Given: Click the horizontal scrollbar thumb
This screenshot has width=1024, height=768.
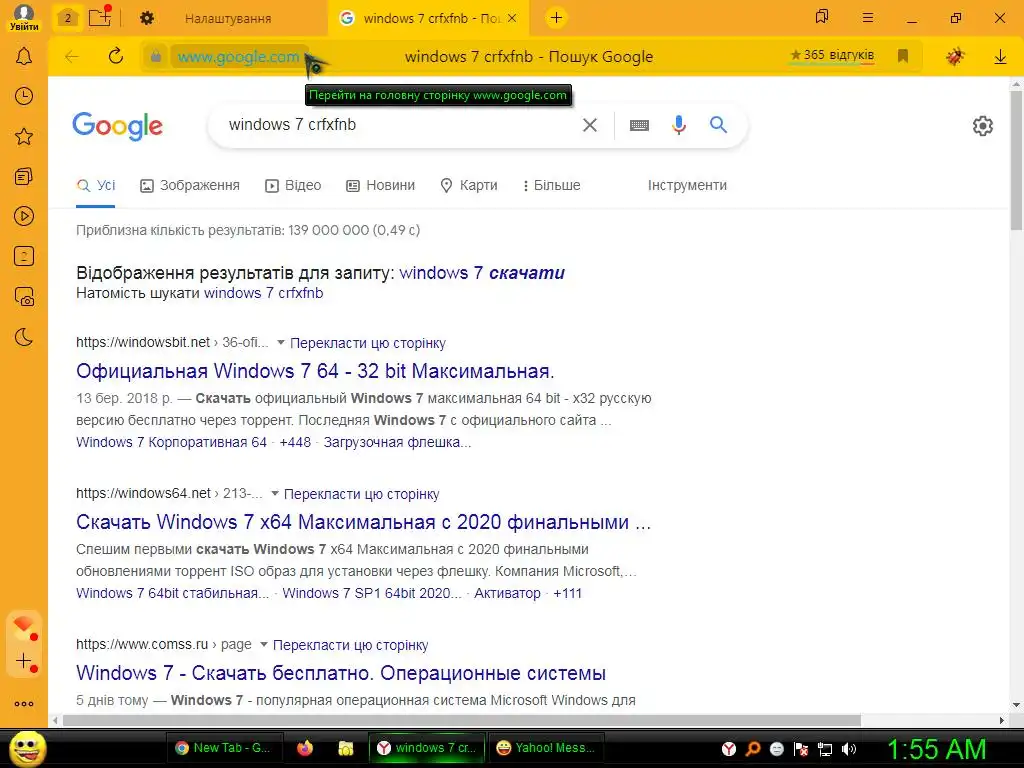Looking at the screenshot, I should coord(462,720).
